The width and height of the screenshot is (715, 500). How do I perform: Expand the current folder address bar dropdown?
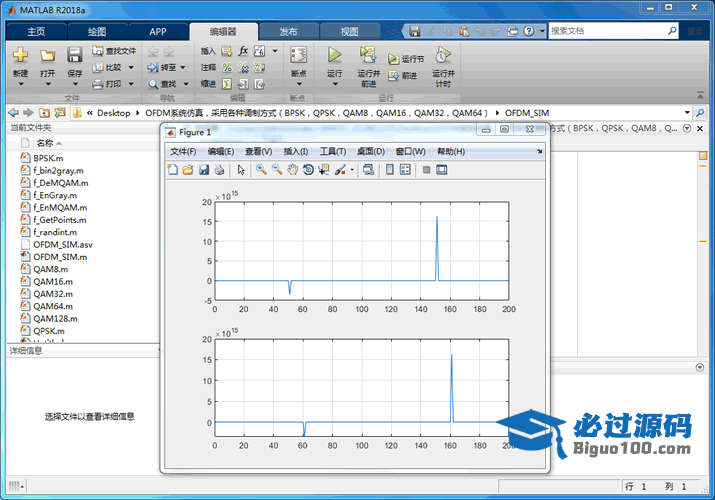pos(687,113)
